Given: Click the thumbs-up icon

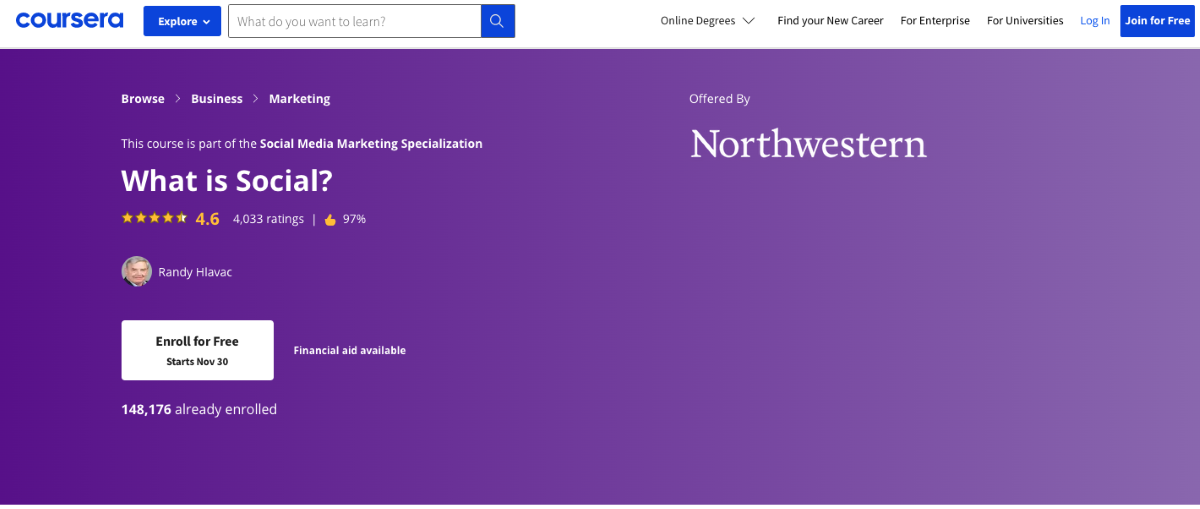Looking at the screenshot, I should (330, 220).
